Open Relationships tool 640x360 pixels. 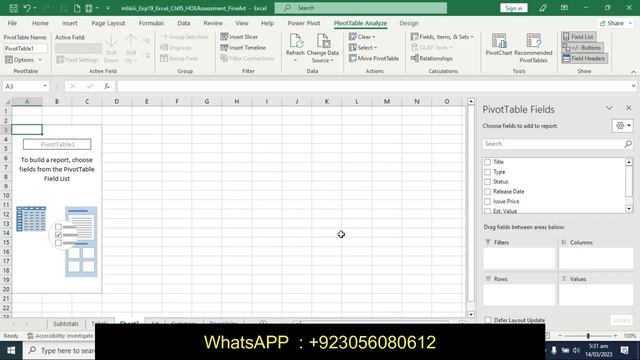(x=432, y=58)
